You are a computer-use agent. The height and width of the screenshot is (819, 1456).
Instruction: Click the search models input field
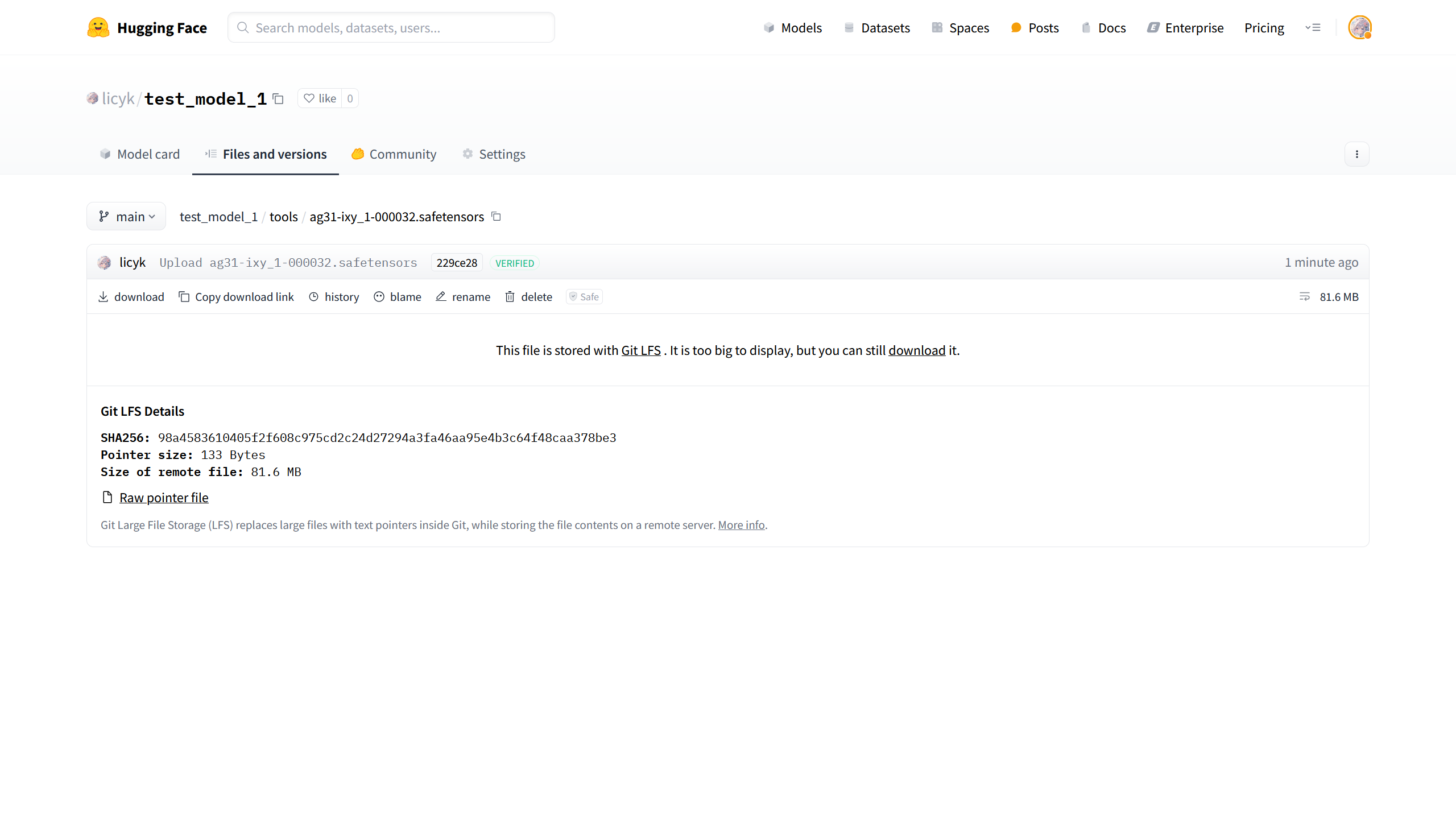[391, 28]
